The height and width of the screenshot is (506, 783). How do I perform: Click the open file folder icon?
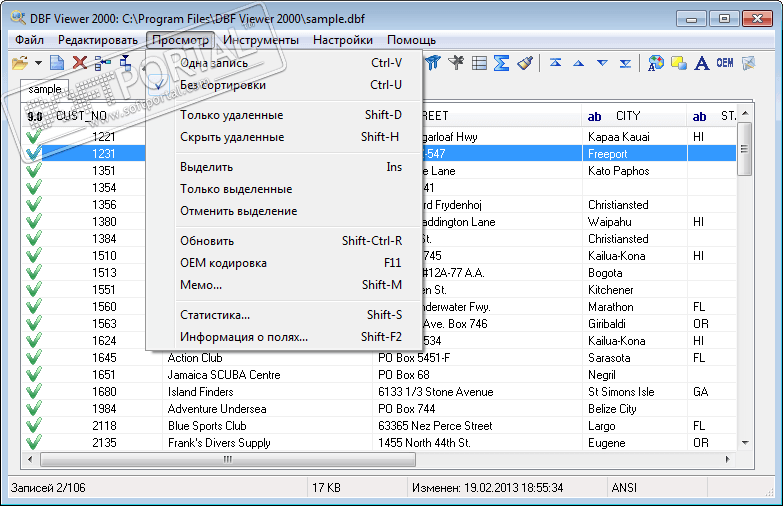(x=19, y=63)
